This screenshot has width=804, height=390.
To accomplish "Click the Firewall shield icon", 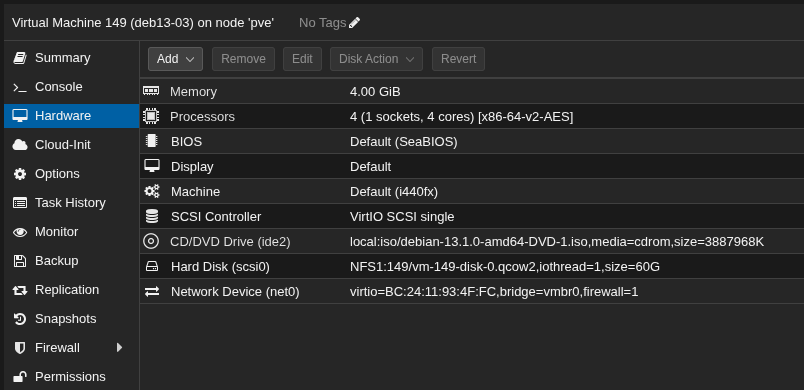I will pyautogui.click(x=19, y=348).
